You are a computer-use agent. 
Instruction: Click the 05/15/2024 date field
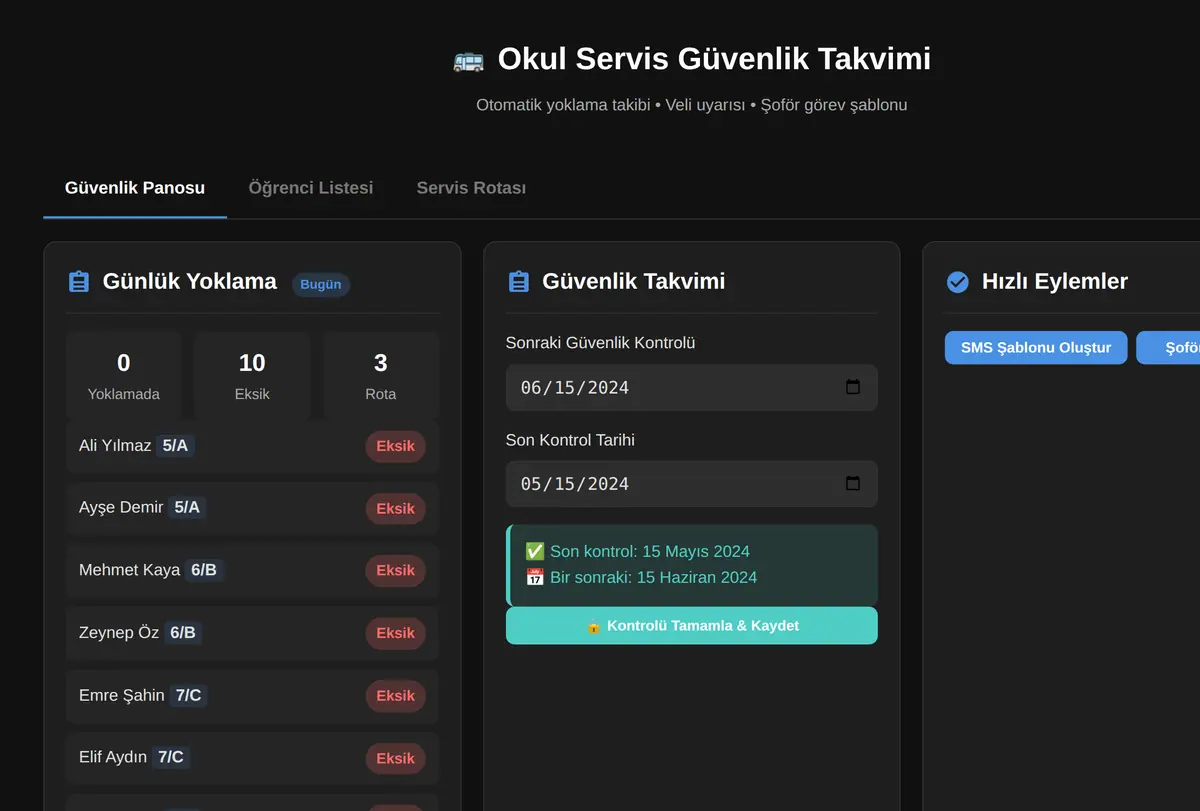(692, 483)
